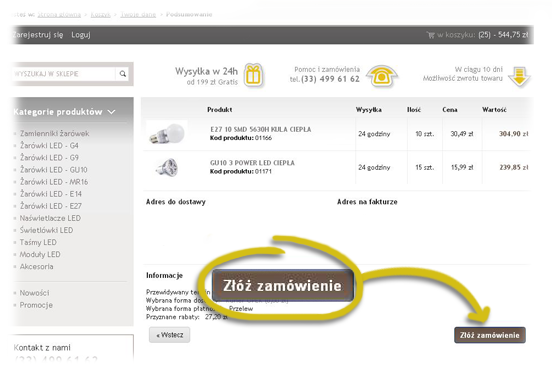The image size is (552, 377).
Task: Click product name GU10 3 POWER LED CIEPŁA
Action: point(252,163)
